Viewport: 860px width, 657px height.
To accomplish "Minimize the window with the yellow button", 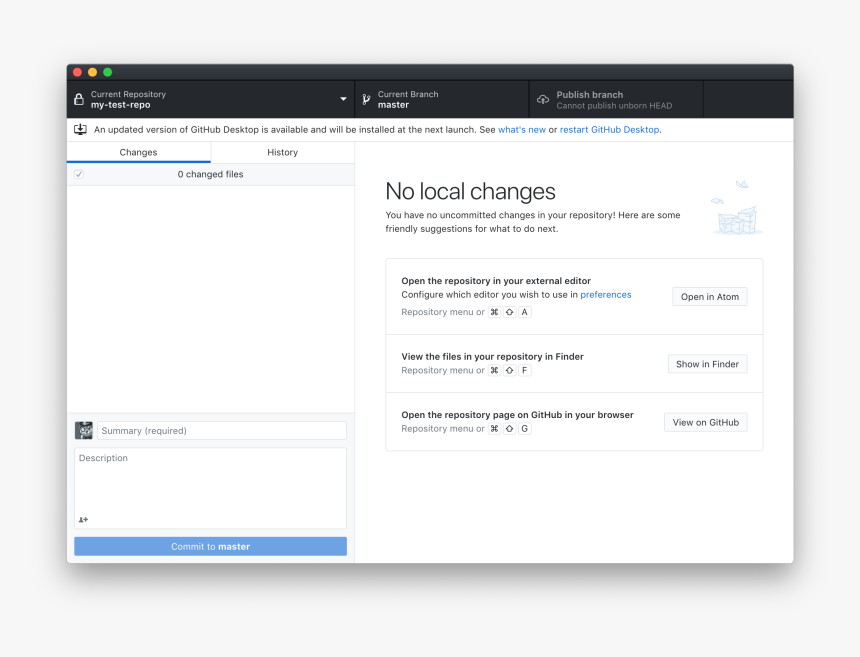I will tap(93, 72).
